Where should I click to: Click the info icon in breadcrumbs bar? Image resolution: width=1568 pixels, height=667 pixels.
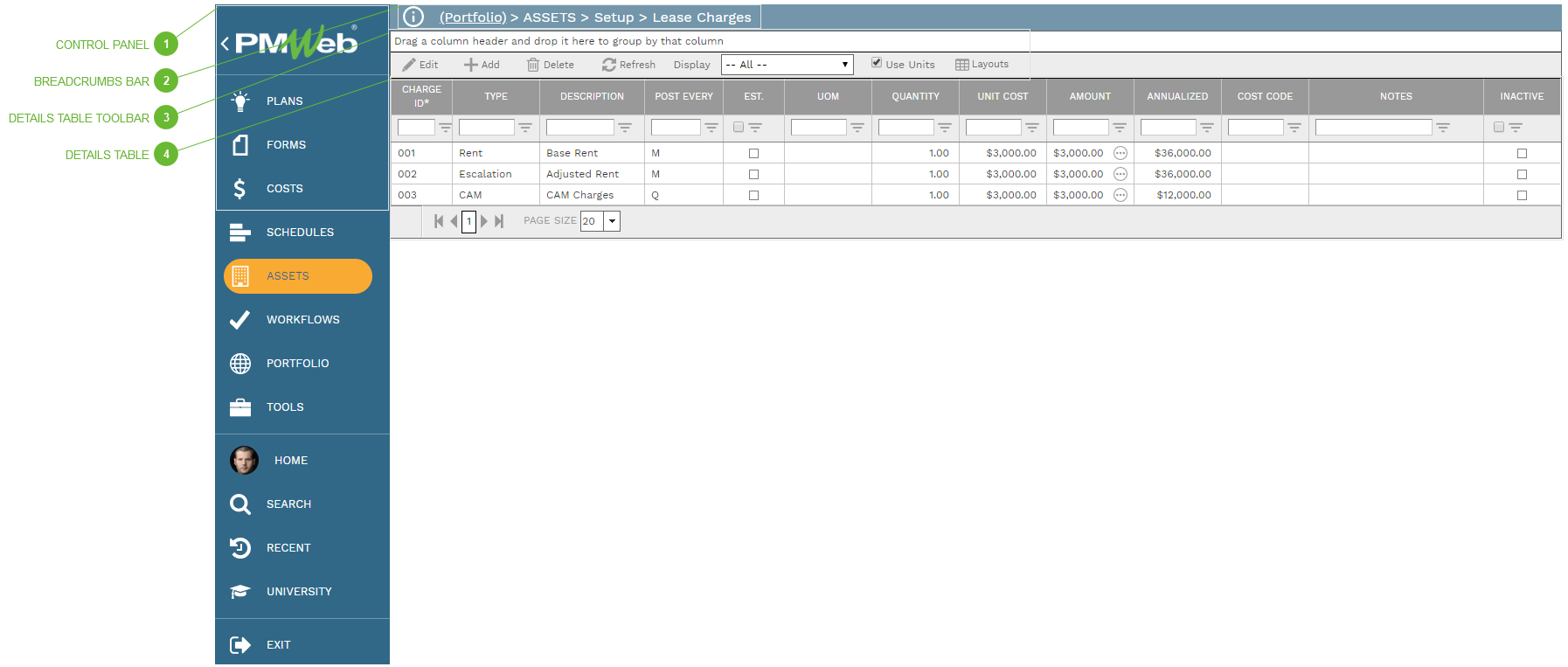click(x=413, y=17)
